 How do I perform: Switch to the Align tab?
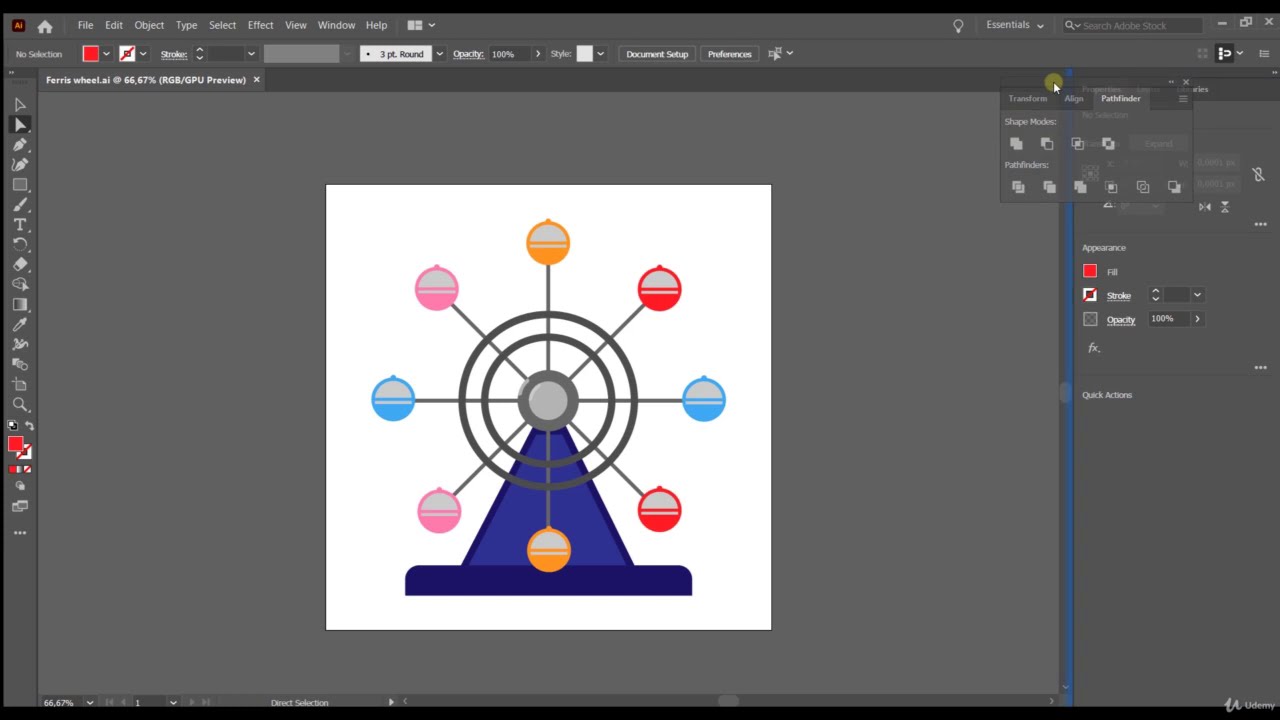1073,98
